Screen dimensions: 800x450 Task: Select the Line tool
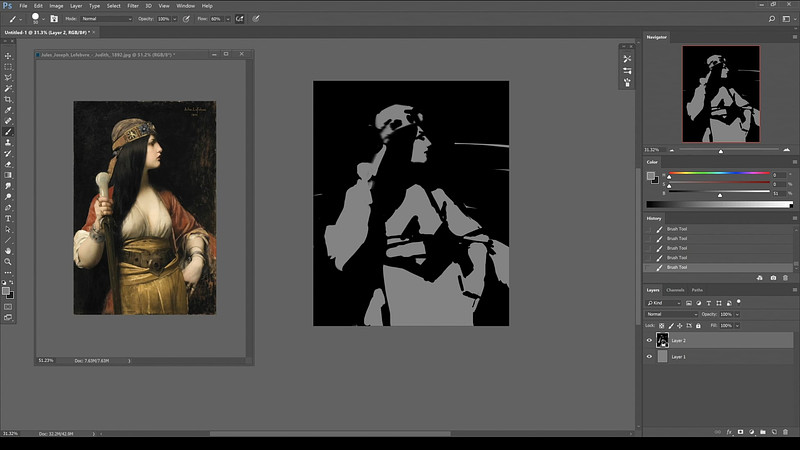(8, 240)
